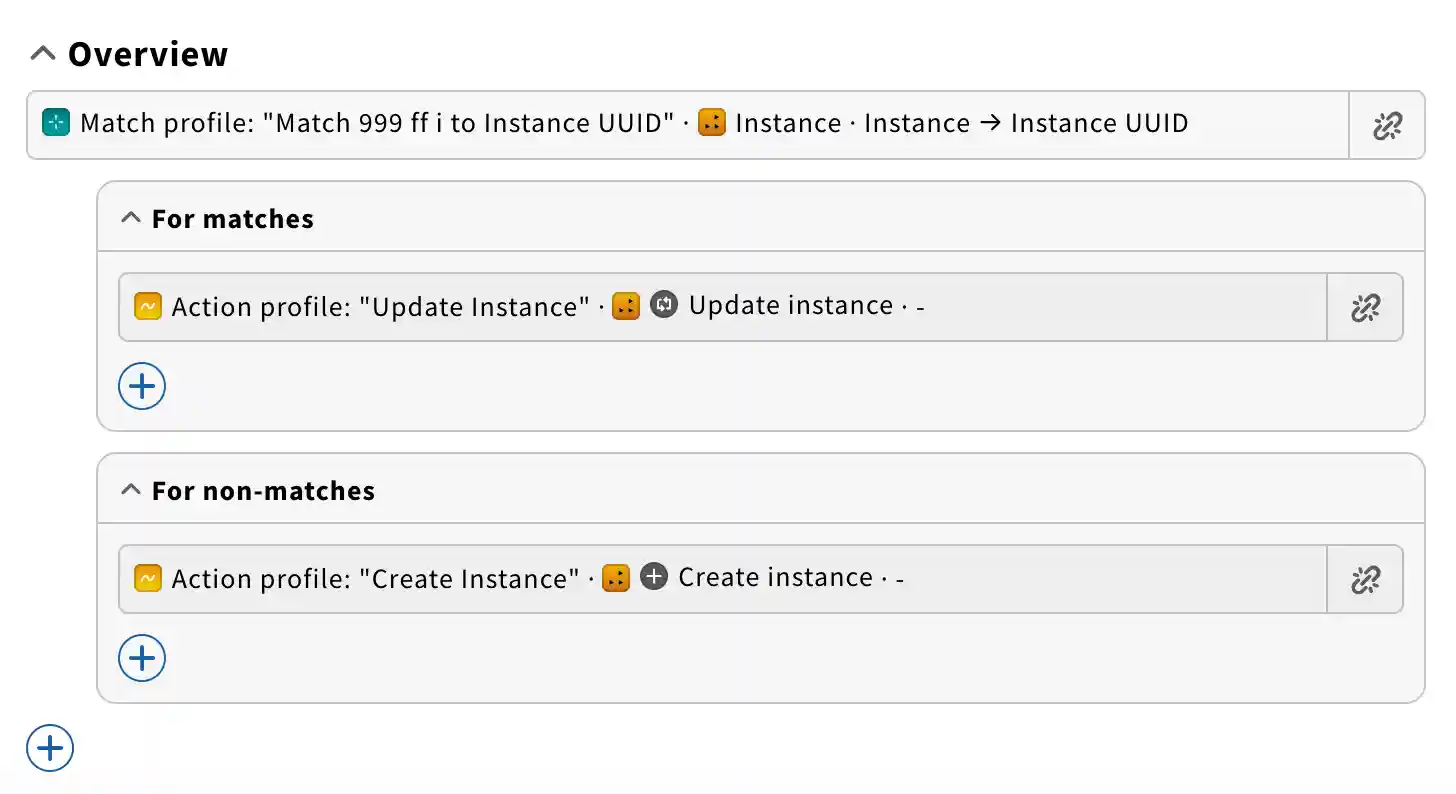Click the orange icon in Update Instance row
This screenshot has height=794, width=1456.
626,306
